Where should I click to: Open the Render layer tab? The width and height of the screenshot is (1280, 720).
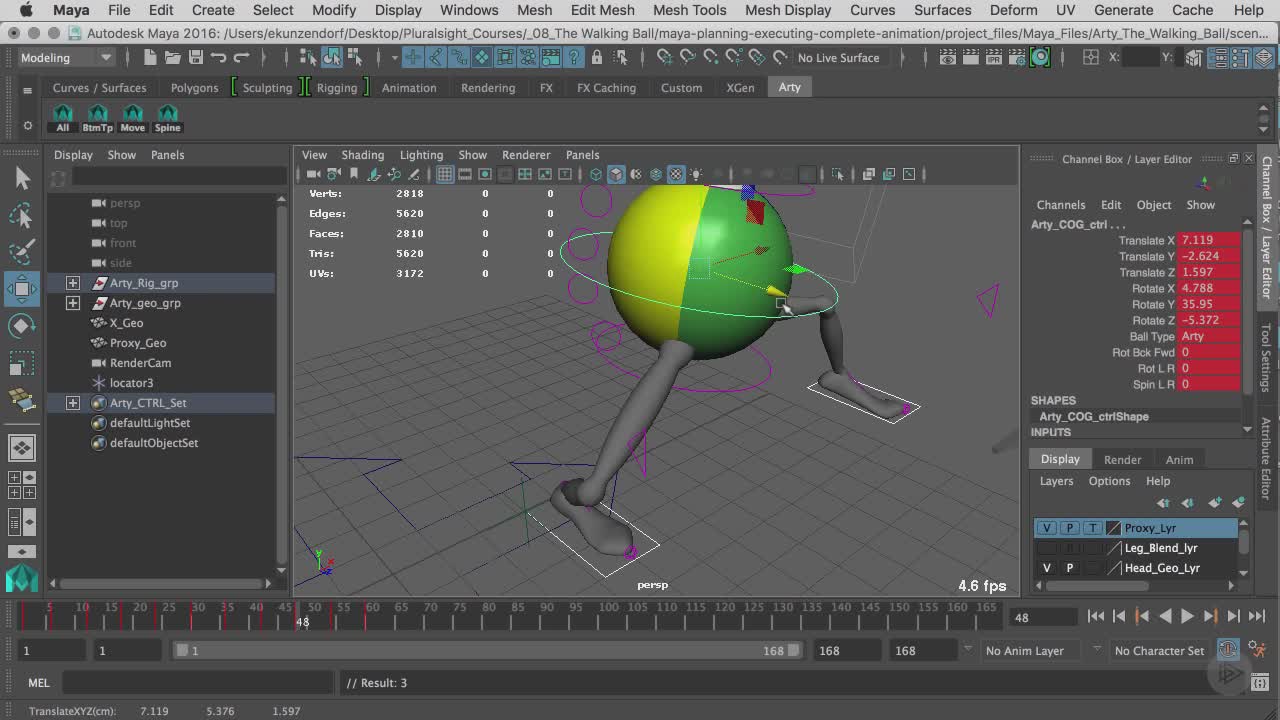pos(1122,460)
